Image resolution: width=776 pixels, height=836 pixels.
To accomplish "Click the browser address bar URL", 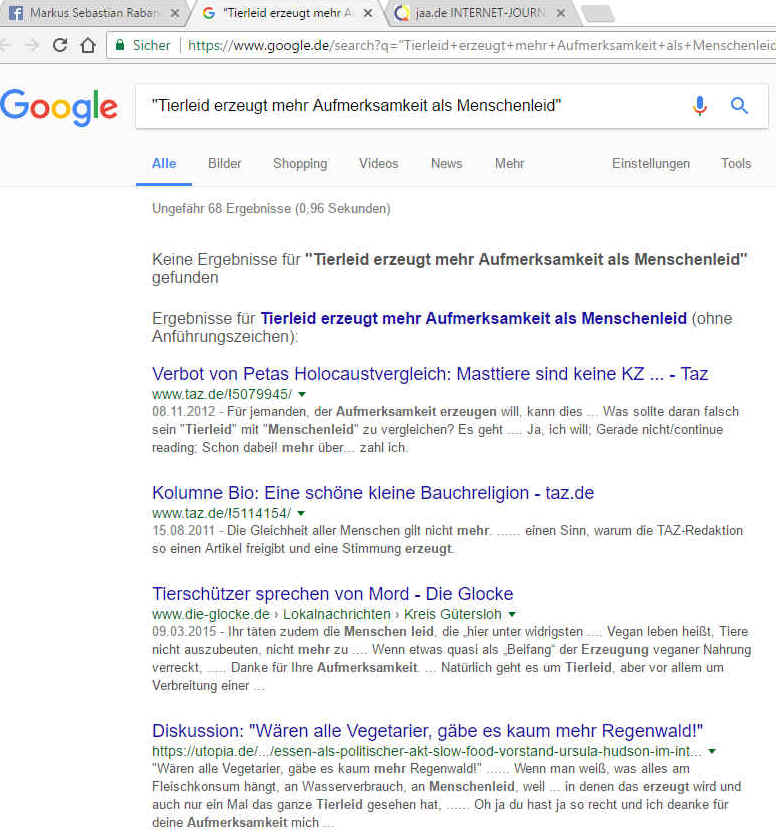I will (x=480, y=45).
